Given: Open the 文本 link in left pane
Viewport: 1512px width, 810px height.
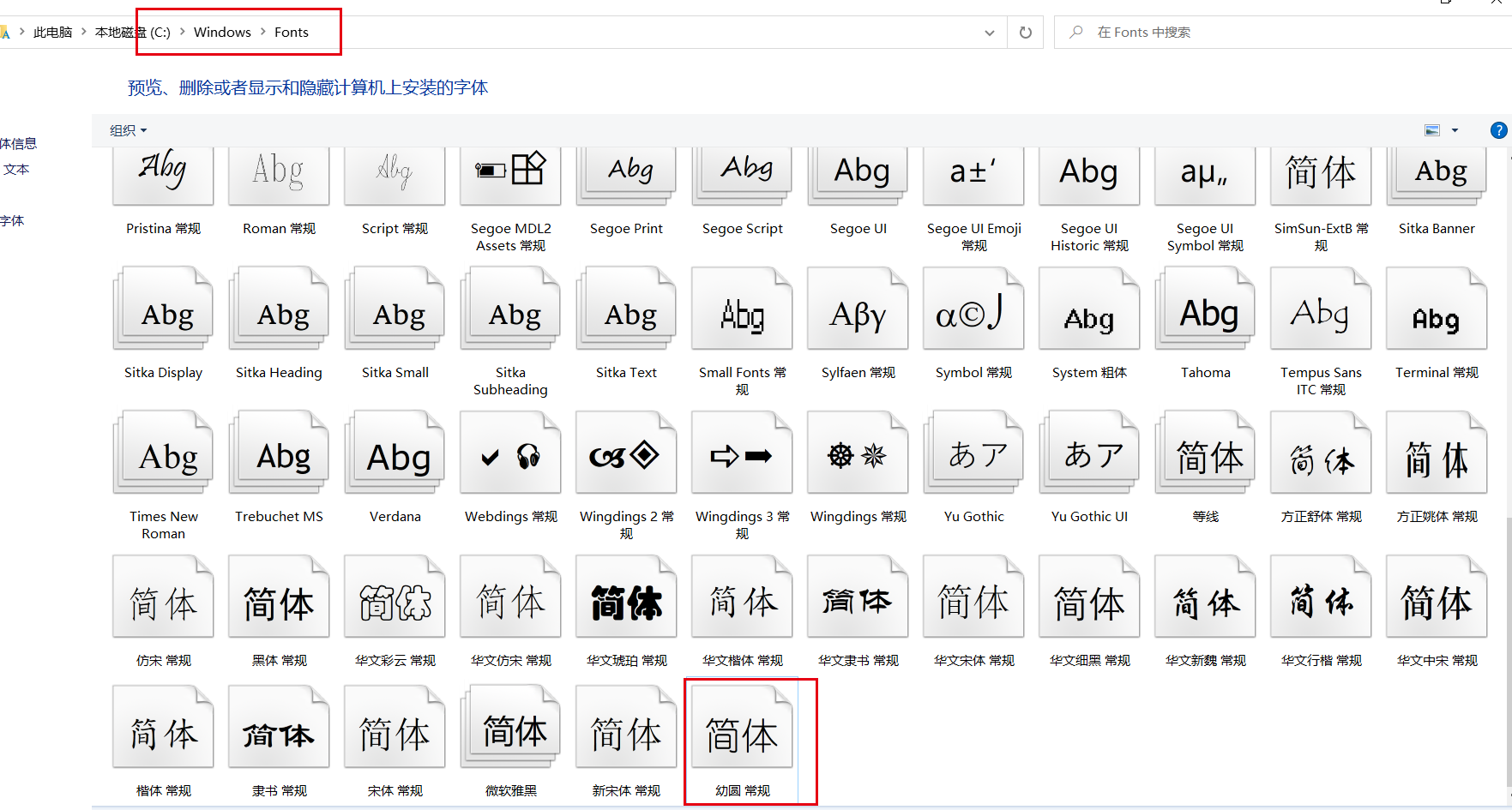Looking at the screenshot, I should coord(16,170).
